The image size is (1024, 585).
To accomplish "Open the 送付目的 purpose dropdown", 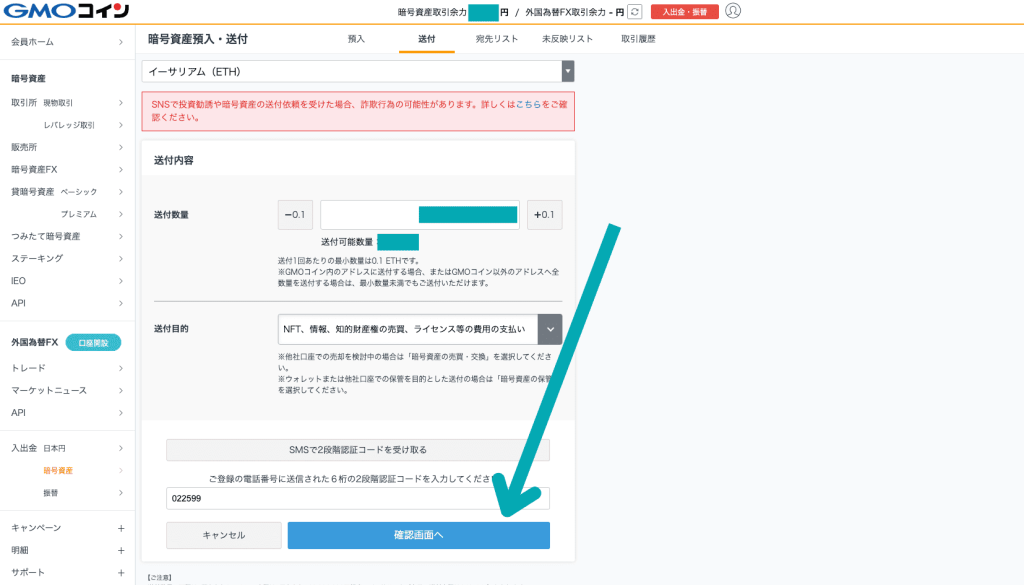I will point(420,329).
